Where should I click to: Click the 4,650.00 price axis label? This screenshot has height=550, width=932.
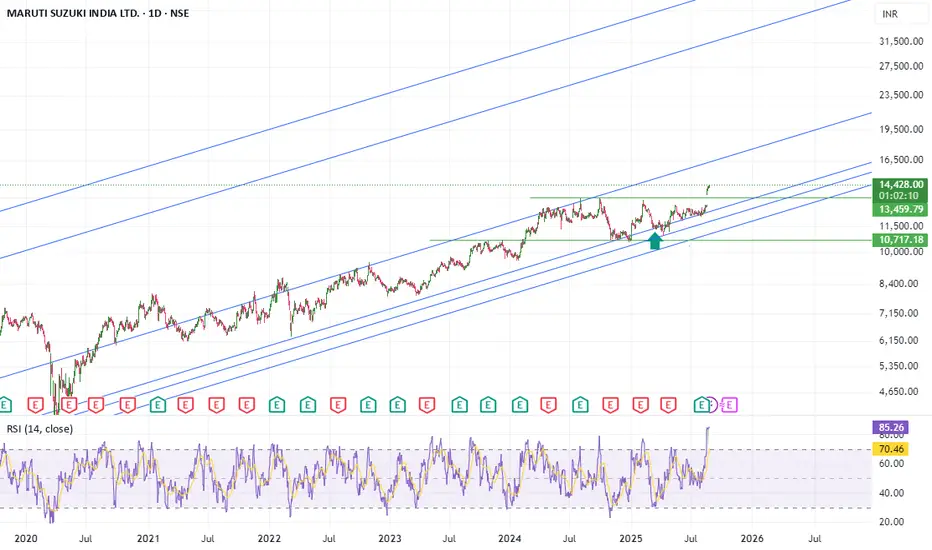click(x=901, y=391)
